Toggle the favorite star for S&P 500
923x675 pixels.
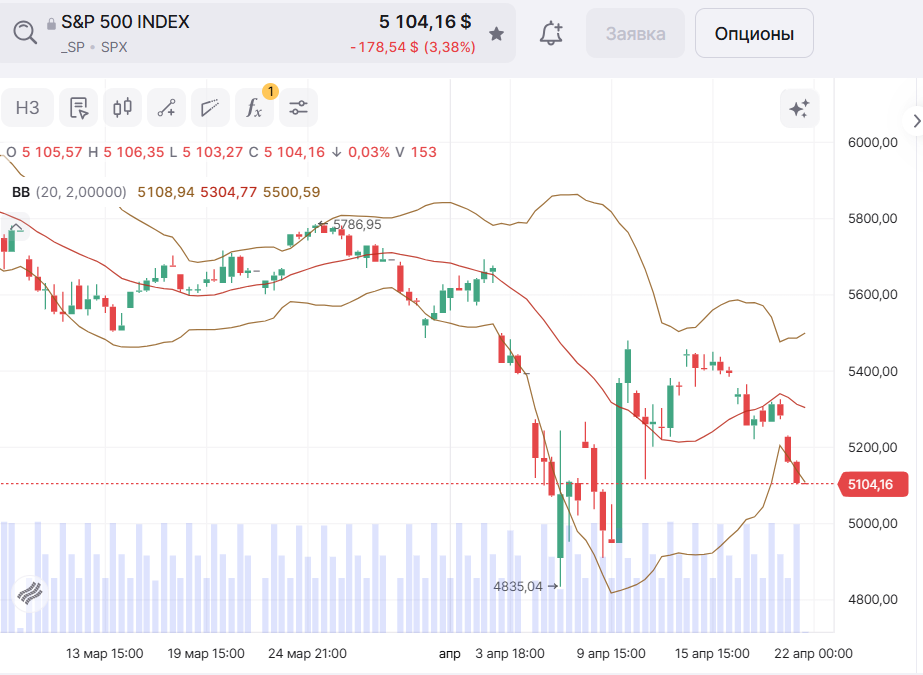496,34
